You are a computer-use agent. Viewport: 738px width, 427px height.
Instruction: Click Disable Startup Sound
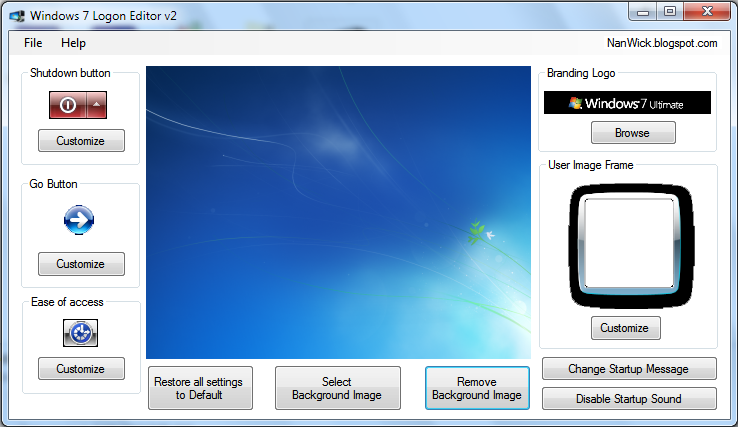[629, 399]
